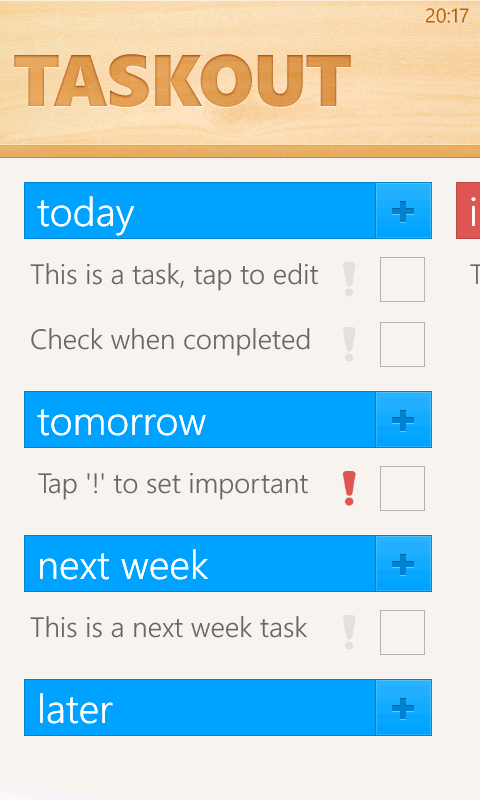Add a new task to the later list
The image size is (480, 800).
pos(403,707)
